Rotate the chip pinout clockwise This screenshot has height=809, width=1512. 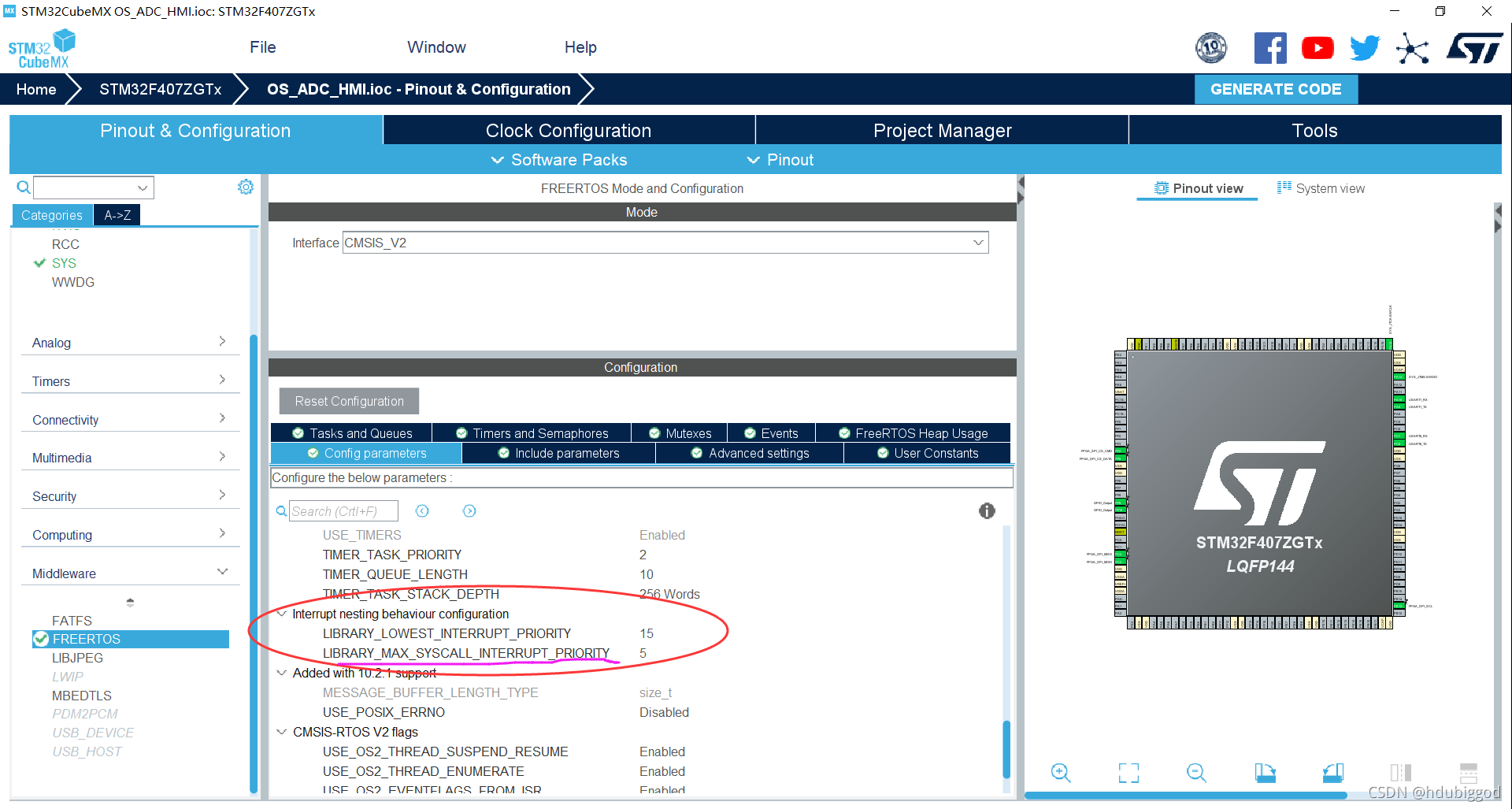1265,773
